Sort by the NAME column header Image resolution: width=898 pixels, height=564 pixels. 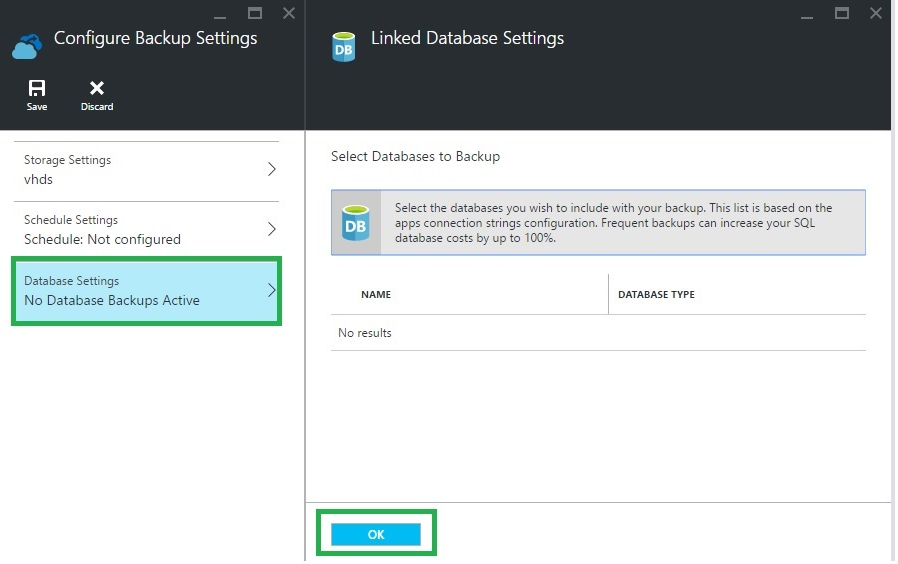pos(376,295)
